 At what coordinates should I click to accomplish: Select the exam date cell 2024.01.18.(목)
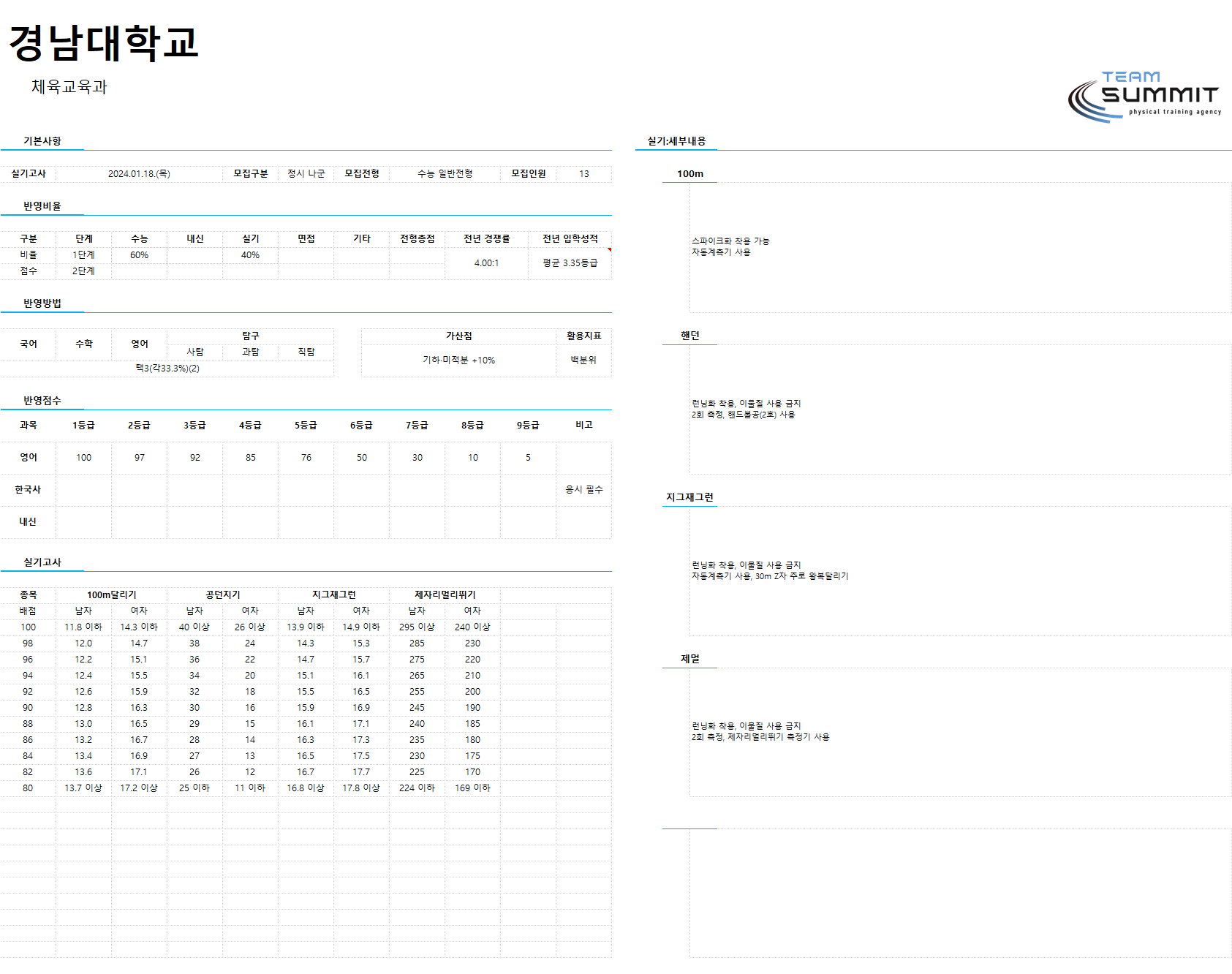point(139,174)
